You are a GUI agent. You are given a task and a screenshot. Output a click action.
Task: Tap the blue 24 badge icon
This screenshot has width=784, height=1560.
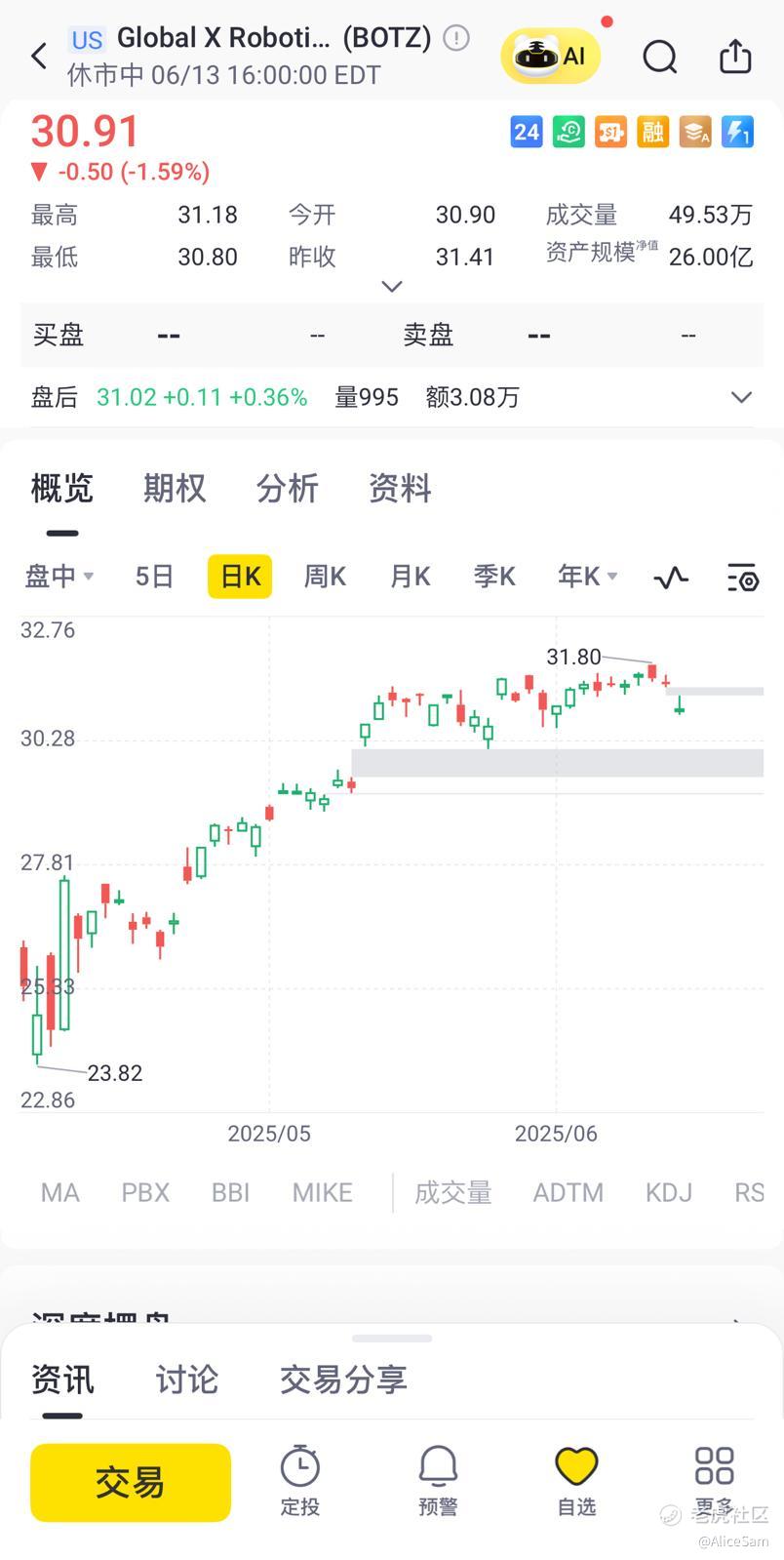(527, 132)
